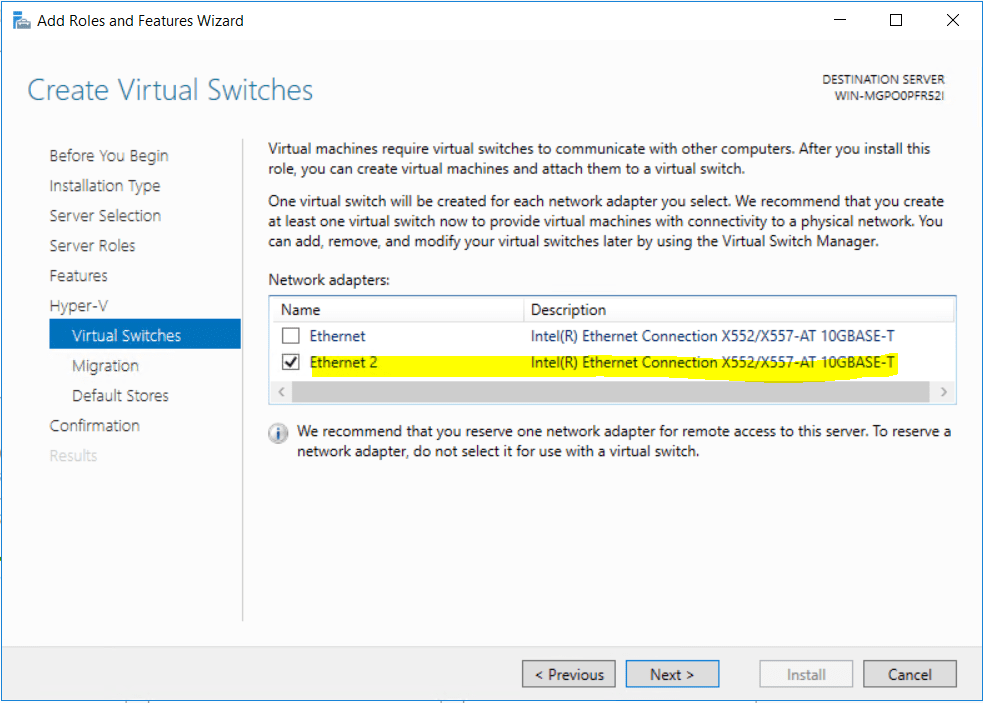This screenshot has height=703, width=983.
Task: Check the Ethernet network adapter checkbox
Action: 290,336
